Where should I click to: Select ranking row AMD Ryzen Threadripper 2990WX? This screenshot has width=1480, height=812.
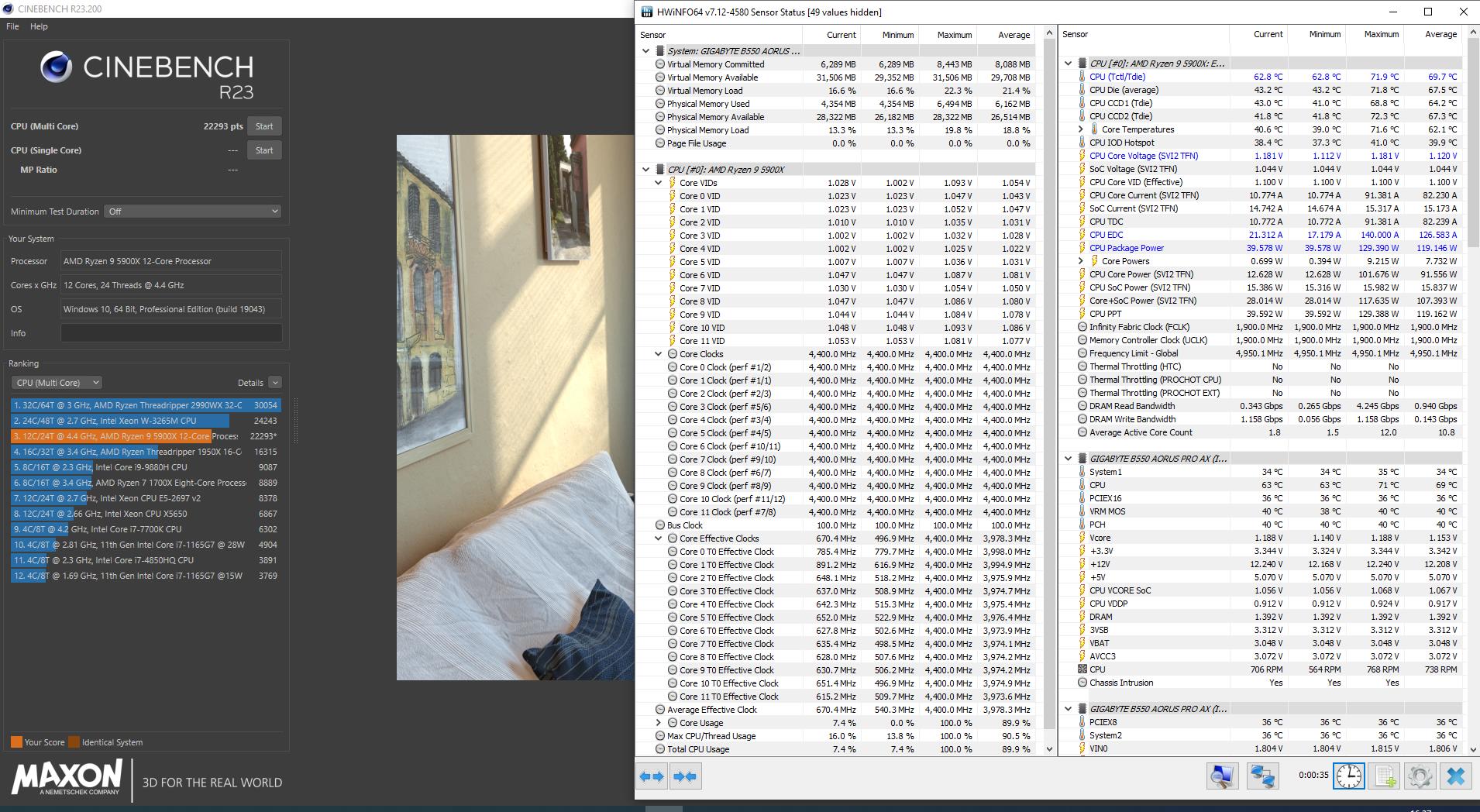tap(145, 405)
